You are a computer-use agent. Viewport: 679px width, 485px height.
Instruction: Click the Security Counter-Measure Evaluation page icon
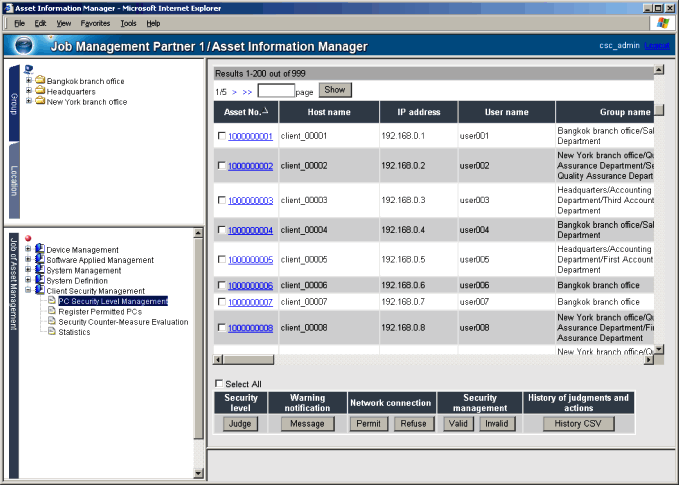click(51, 322)
